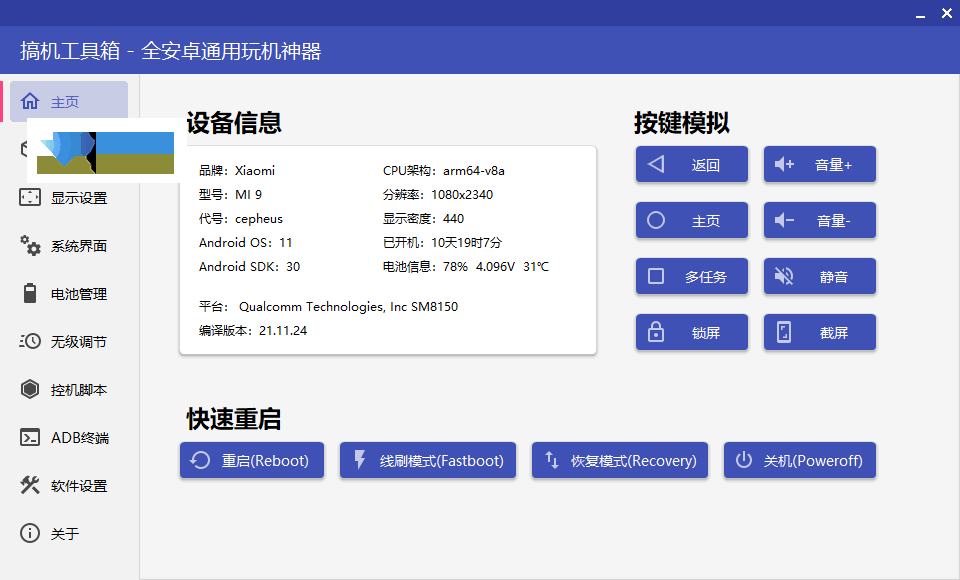This screenshot has width=960, height=580.
Task: Click the battery icon in sidebar
Action: (x=29, y=293)
